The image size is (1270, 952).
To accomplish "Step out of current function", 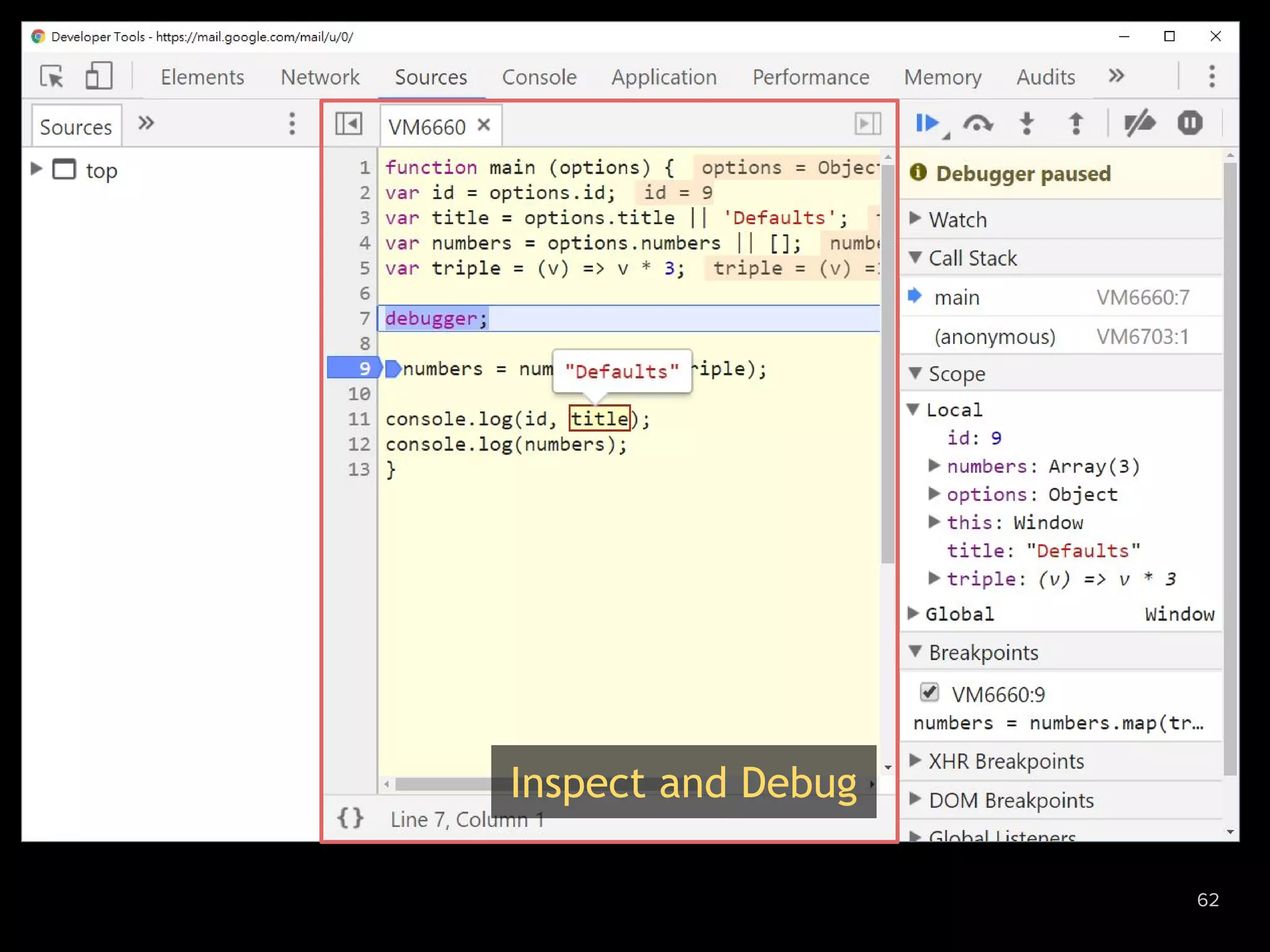I will 1076,123.
